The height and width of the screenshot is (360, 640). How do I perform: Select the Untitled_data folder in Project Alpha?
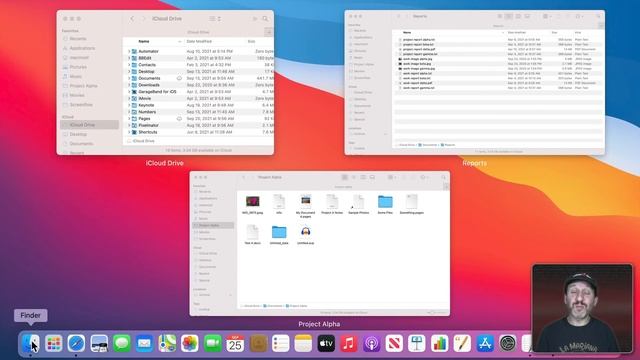[279, 232]
